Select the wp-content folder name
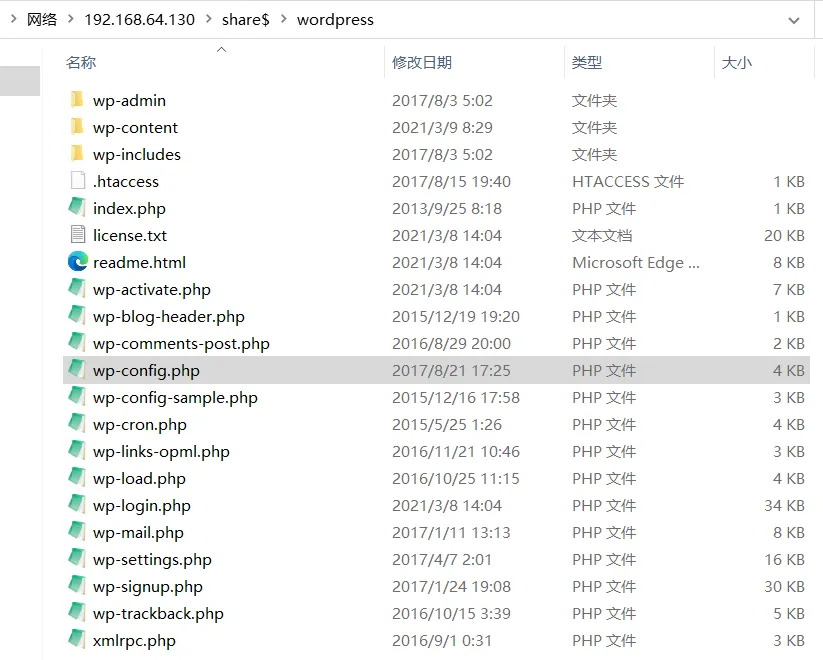Screen dimensions: 823x660 tap(135, 128)
